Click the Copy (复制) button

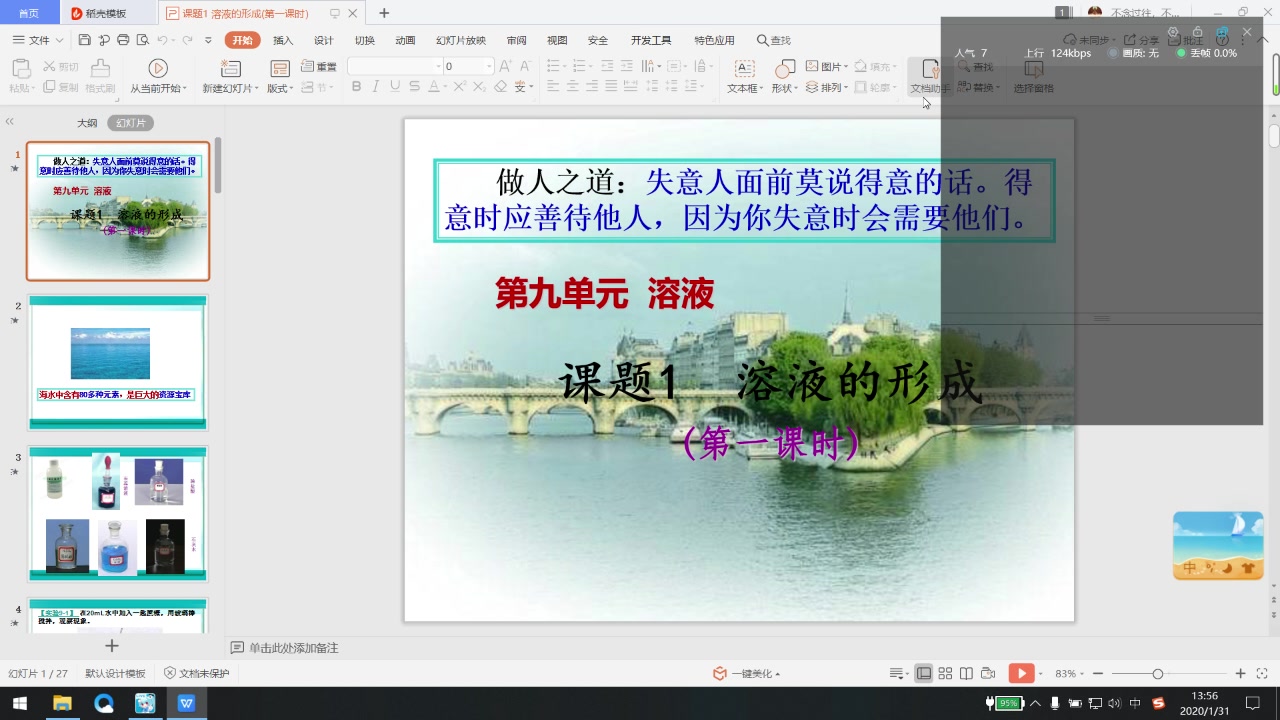tap(61, 87)
